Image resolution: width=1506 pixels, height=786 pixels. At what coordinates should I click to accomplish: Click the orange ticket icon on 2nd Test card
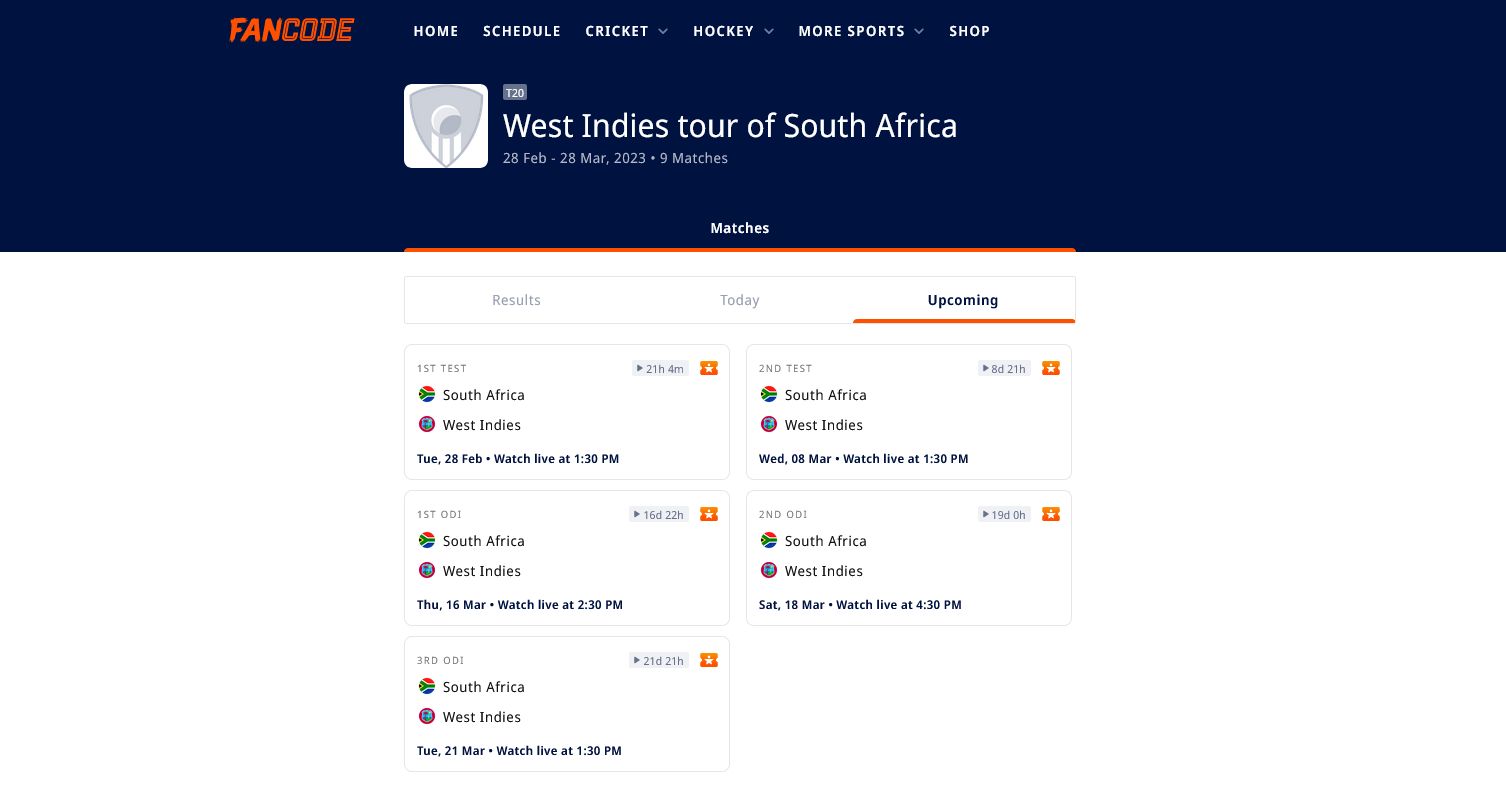pyautogui.click(x=1051, y=368)
